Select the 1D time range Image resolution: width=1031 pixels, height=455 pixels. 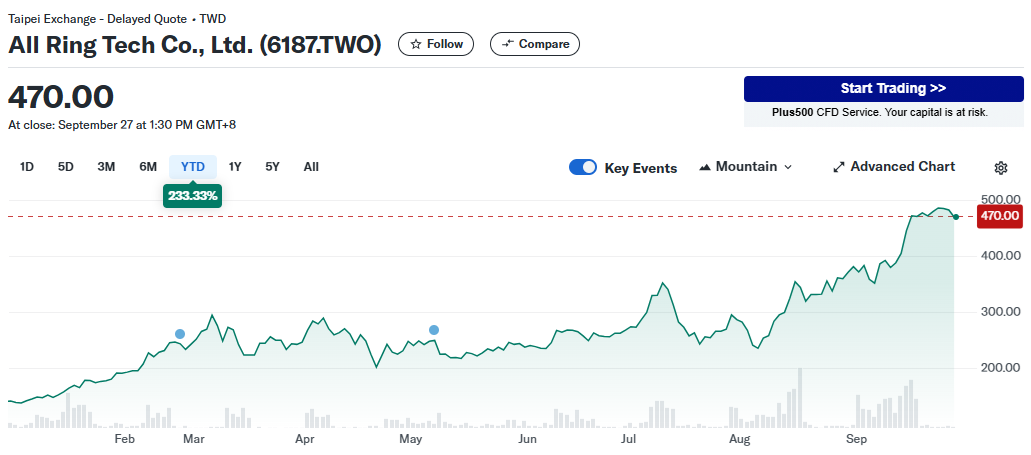click(27, 167)
